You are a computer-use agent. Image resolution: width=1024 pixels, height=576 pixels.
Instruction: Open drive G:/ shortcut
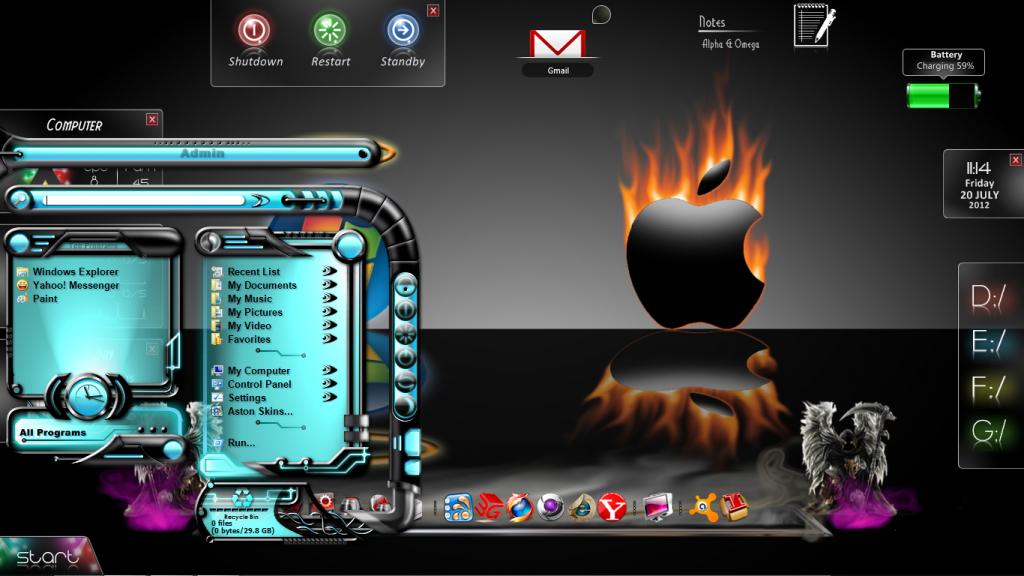[989, 432]
